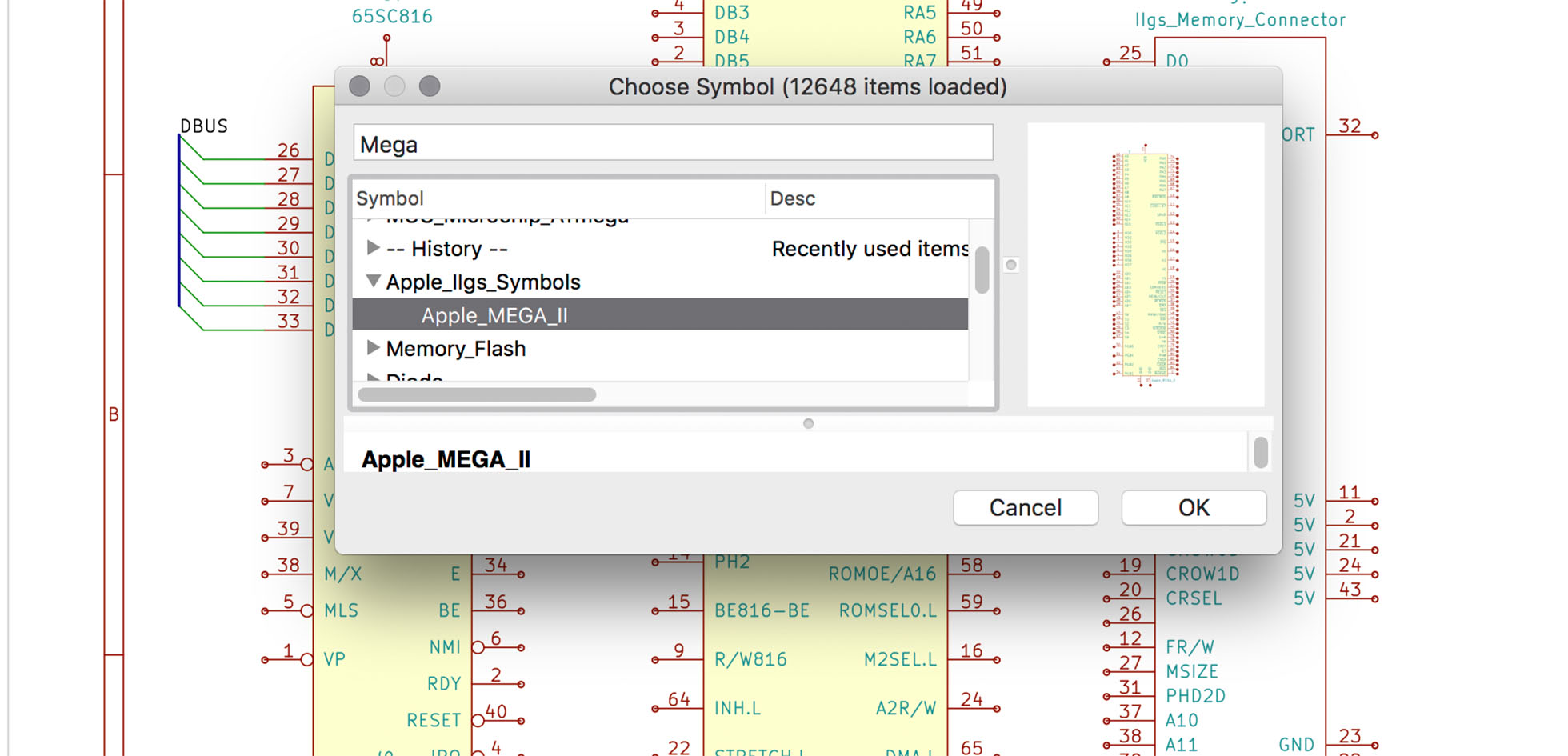This screenshot has width=1568, height=756.
Task: Expand the Memory_Flash library
Action: (373, 347)
